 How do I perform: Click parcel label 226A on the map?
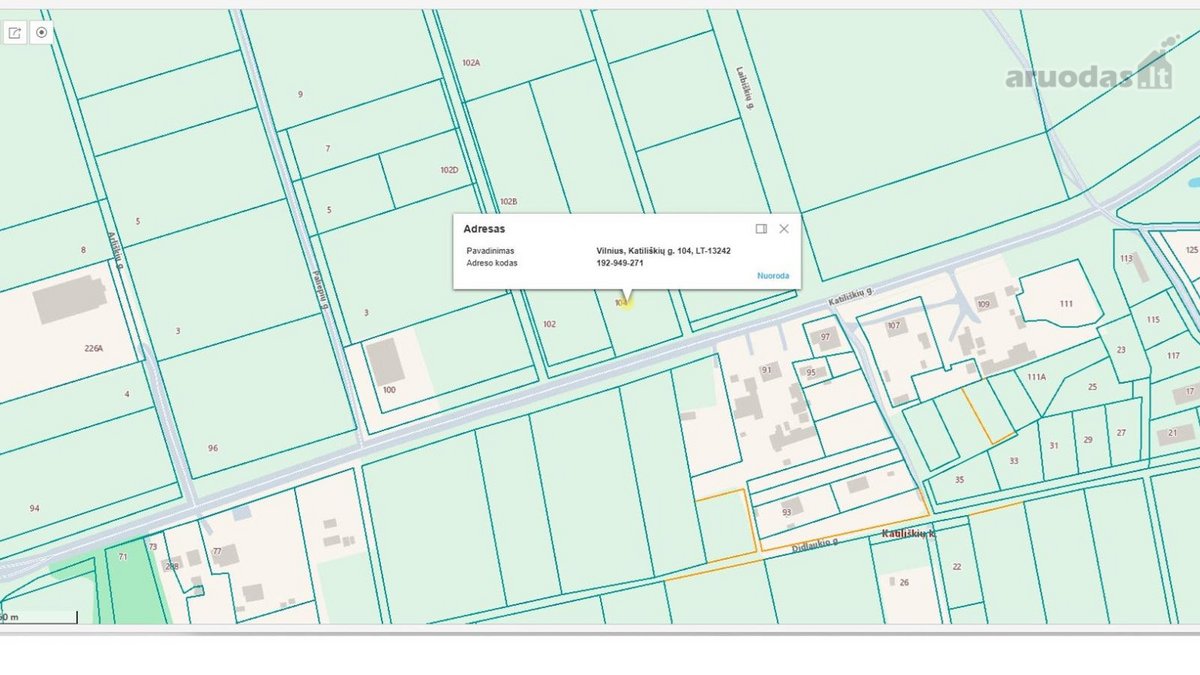[x=94, y=349]
